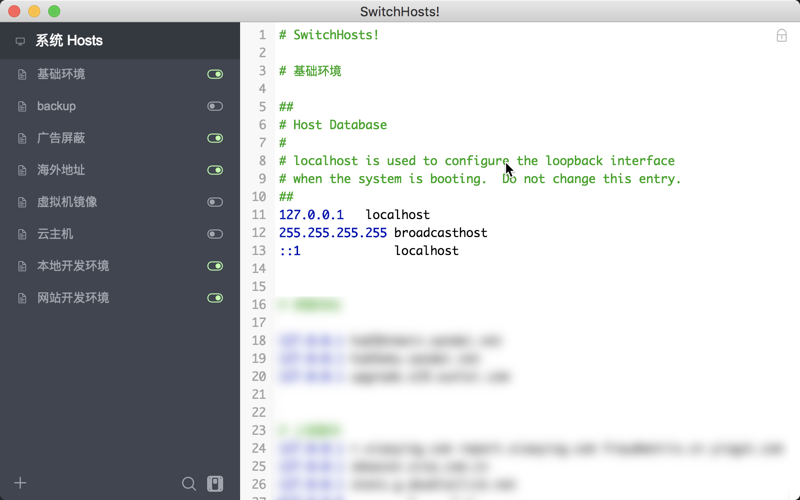Select the 广告屏蔽 hosts entry
800x500 pixels.
tap(120, 138)
